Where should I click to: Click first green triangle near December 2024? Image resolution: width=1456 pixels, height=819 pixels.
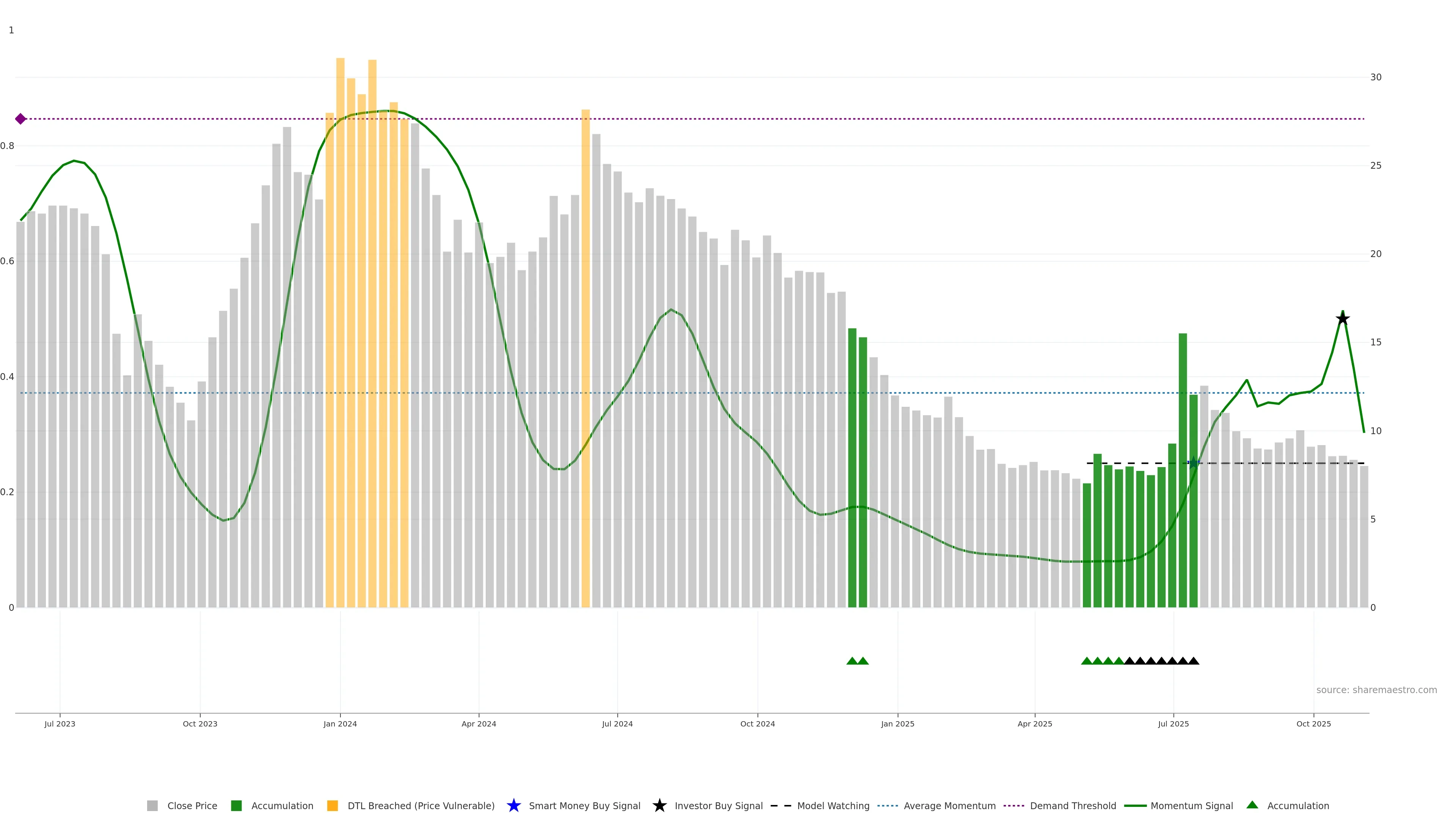[852, 661]
